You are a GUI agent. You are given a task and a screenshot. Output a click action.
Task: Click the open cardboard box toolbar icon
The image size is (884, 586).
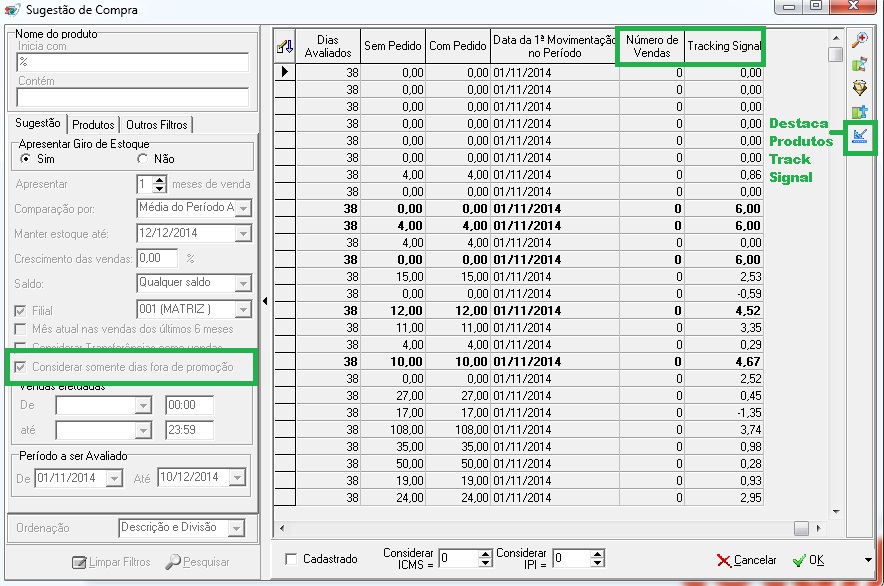coord(859,88)
